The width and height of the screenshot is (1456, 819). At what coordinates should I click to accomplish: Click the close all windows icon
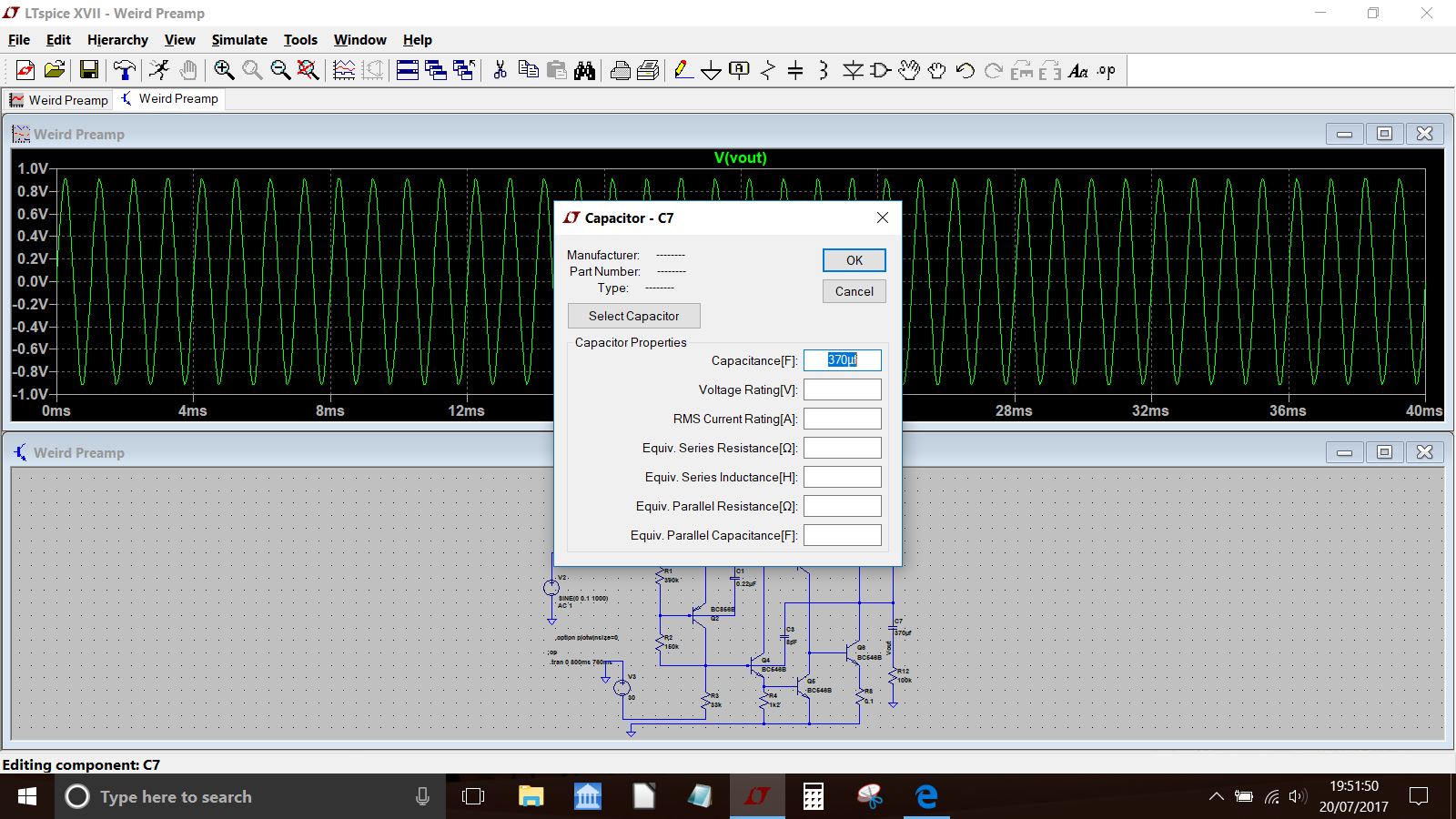click(x=464, y=70)
